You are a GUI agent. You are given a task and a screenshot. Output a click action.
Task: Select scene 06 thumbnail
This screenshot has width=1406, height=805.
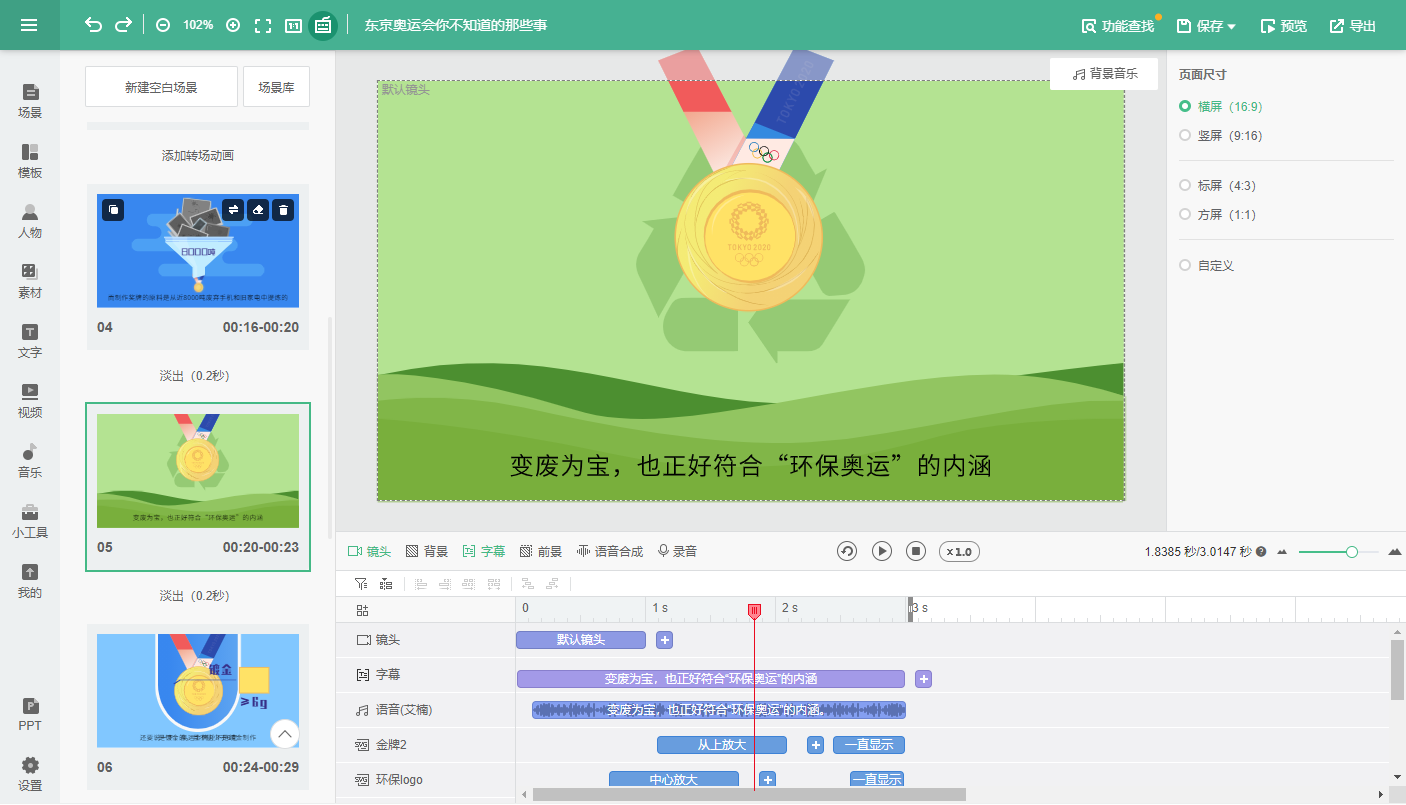pos(198,691)
